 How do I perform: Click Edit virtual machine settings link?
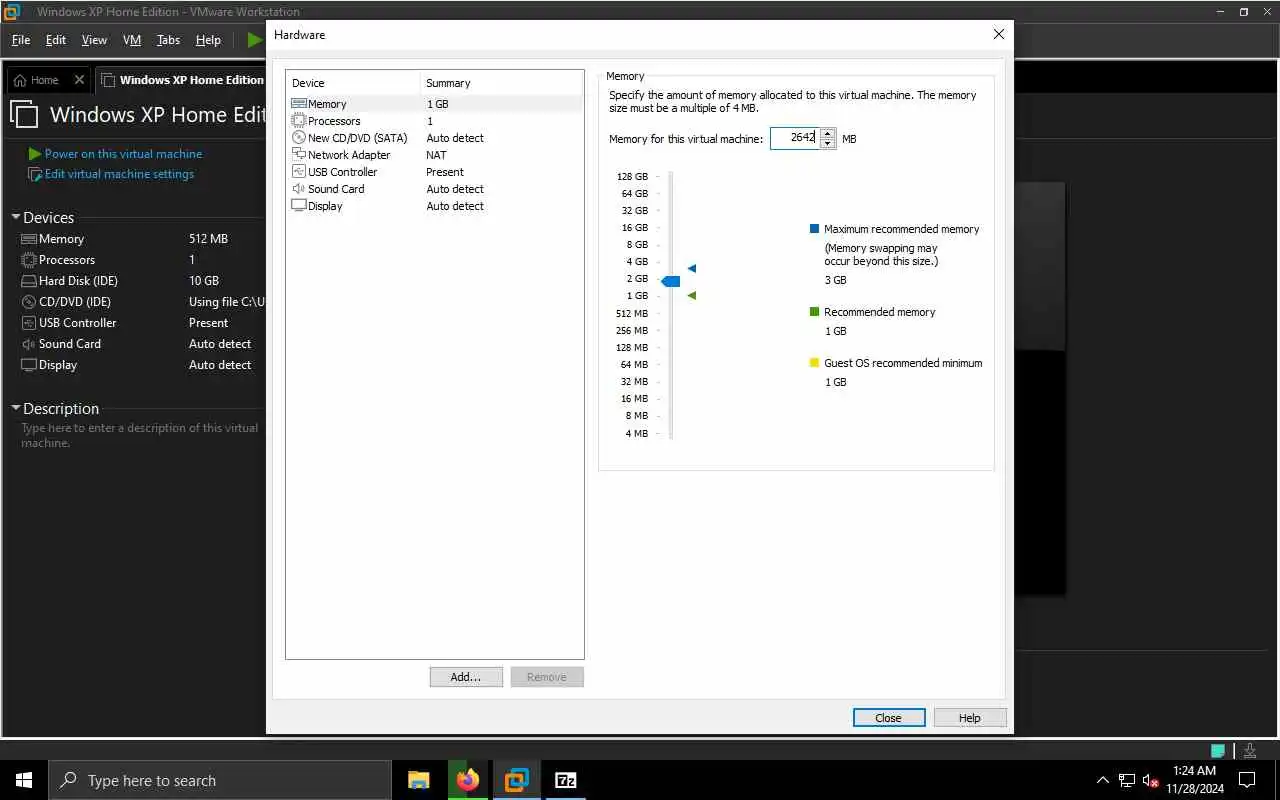119,174
